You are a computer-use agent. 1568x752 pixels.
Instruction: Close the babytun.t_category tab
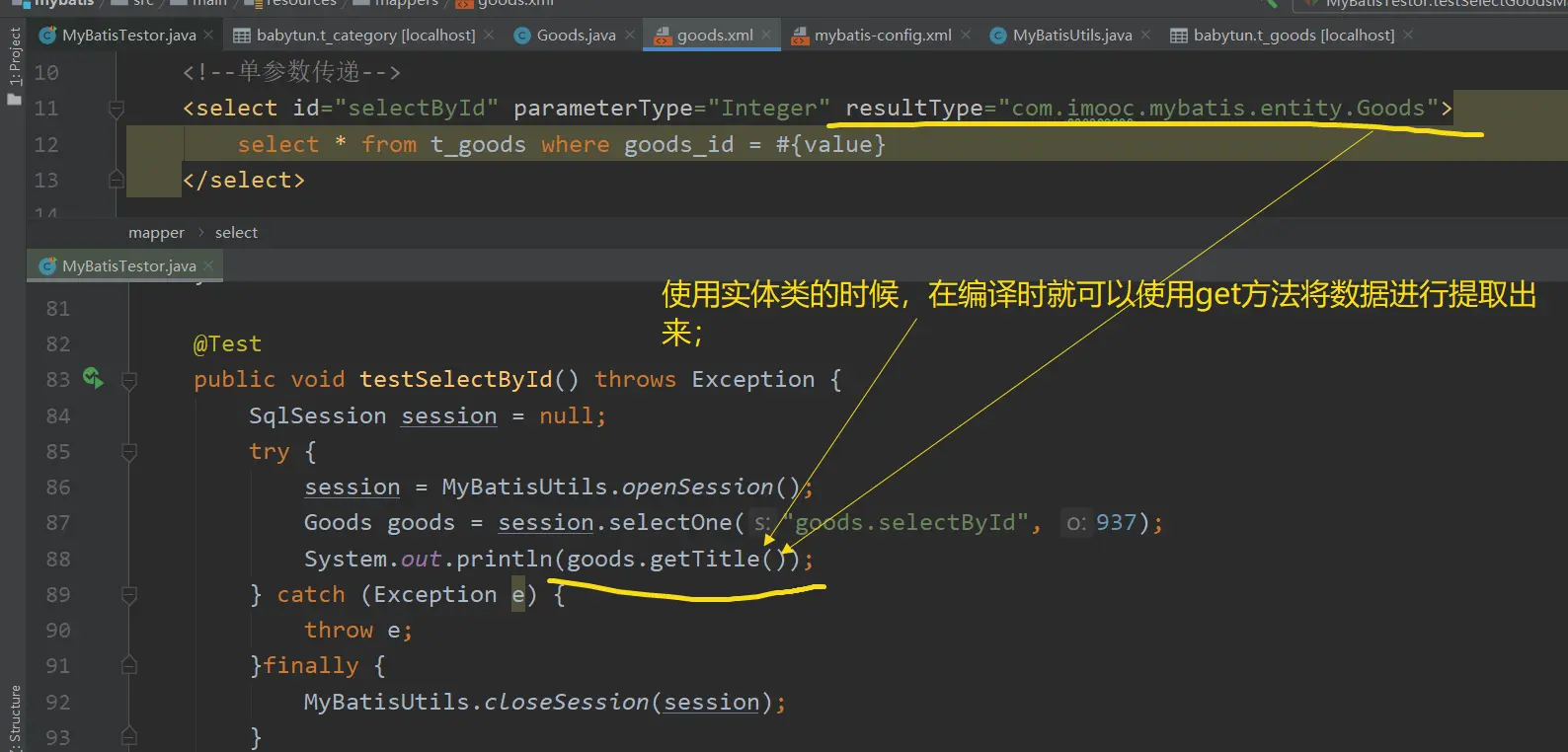tap(489, 35)
